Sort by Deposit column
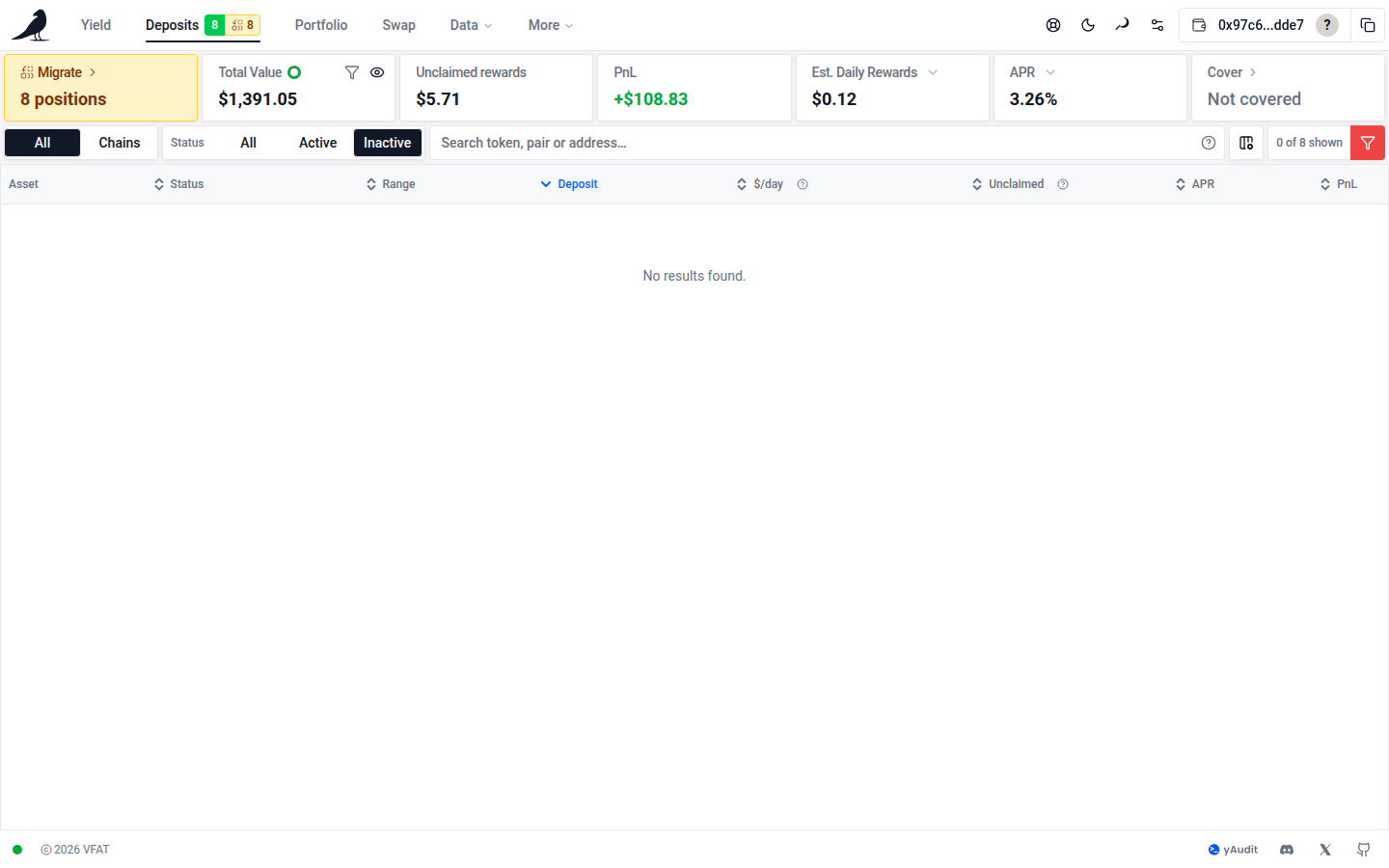The width and height of the screenshot is (1389, 868). [569, 184]
